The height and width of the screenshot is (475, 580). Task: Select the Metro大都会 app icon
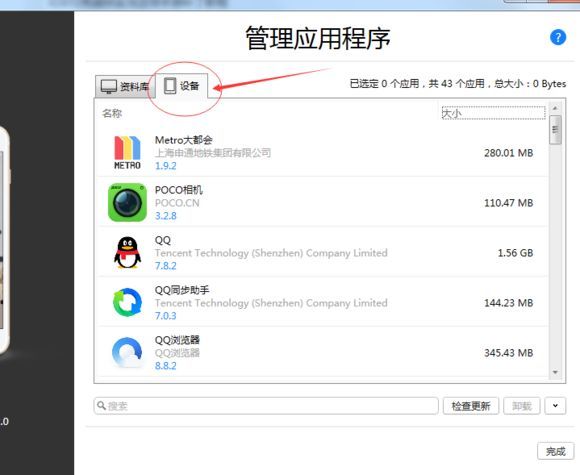(x=127, y=152)
